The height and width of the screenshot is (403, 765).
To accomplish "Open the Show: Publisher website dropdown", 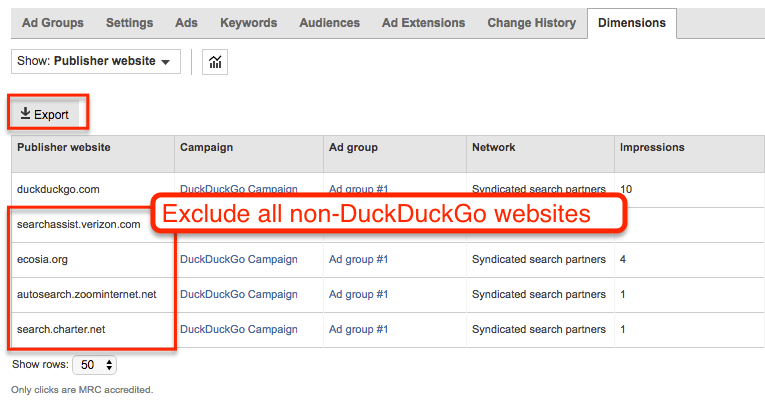I will [x=96, y=61].
